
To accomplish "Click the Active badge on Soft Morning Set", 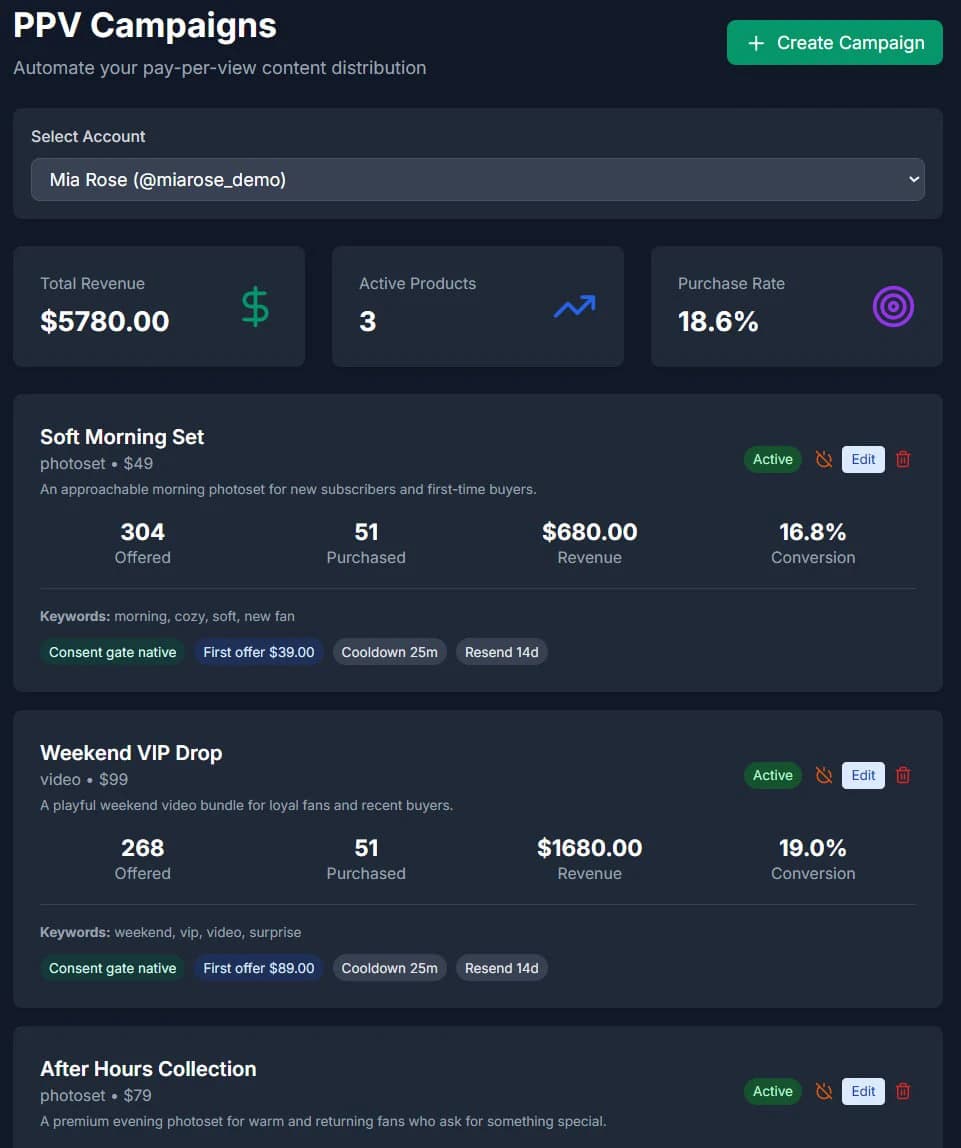I will [x=773, y=459].
